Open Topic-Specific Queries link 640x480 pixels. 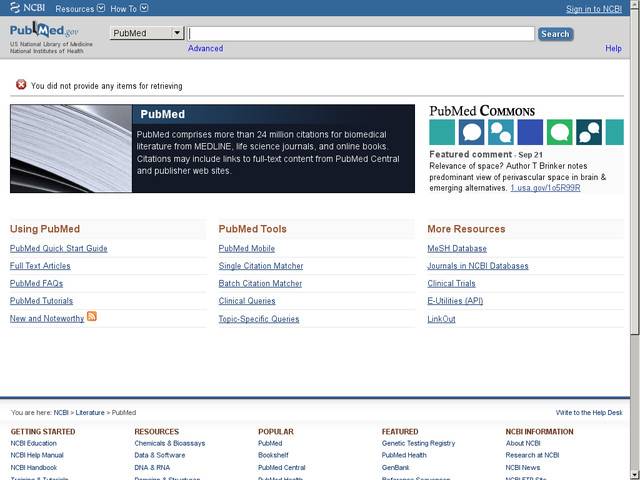pos(259,319)
